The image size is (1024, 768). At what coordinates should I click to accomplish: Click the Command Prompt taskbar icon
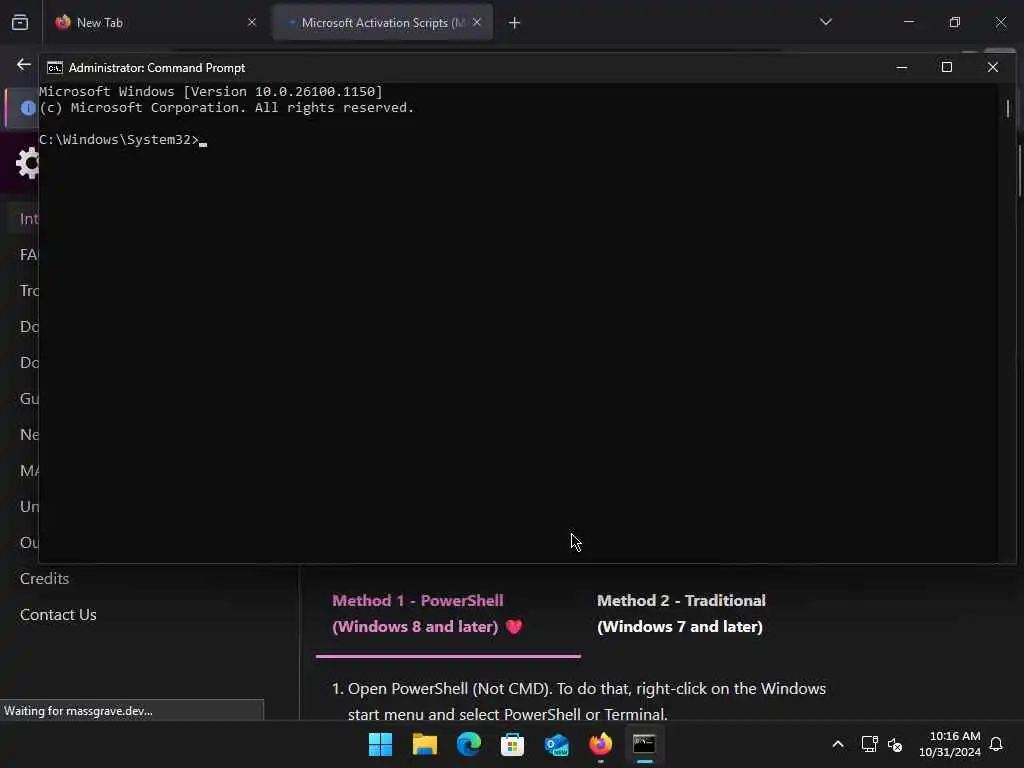645,744
